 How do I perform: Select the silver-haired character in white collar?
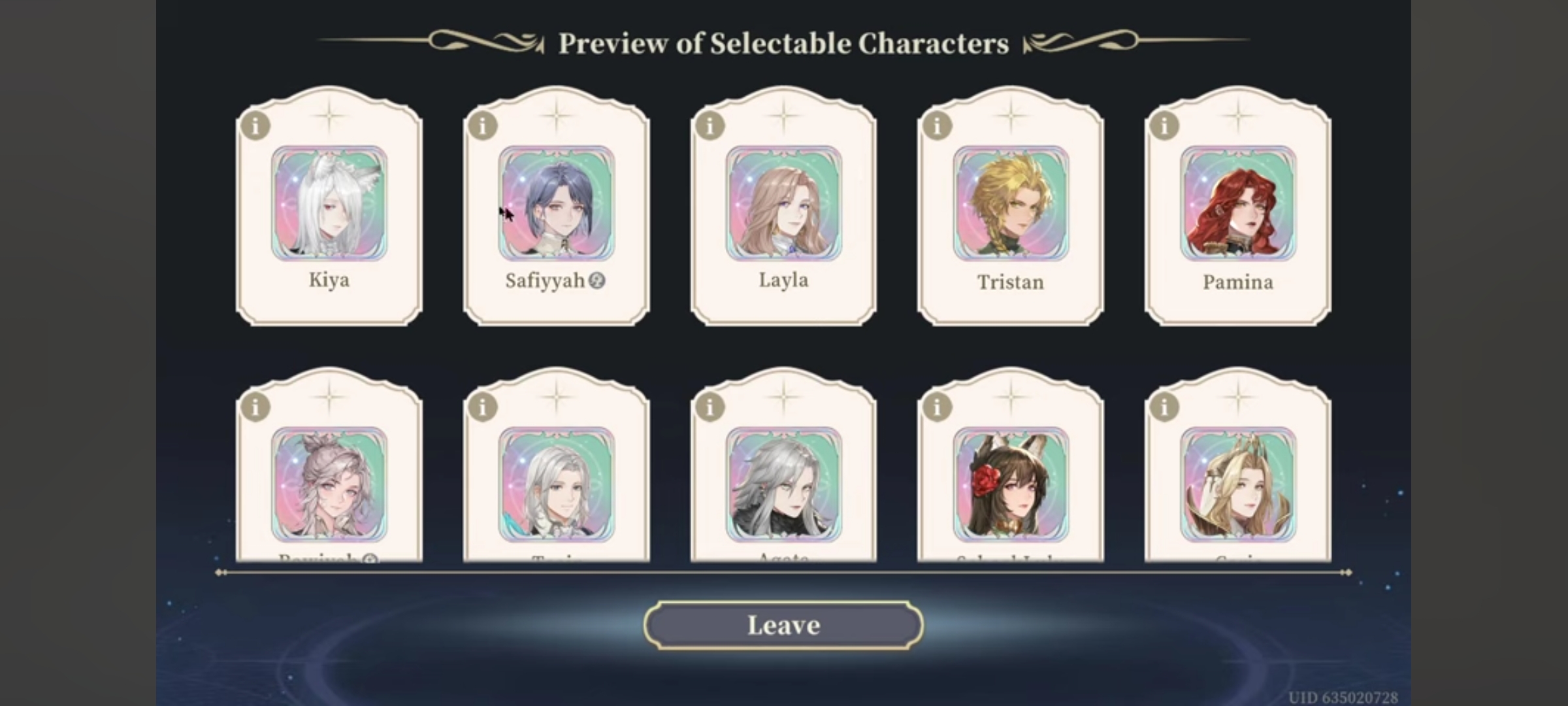click(x=557, y=485)
